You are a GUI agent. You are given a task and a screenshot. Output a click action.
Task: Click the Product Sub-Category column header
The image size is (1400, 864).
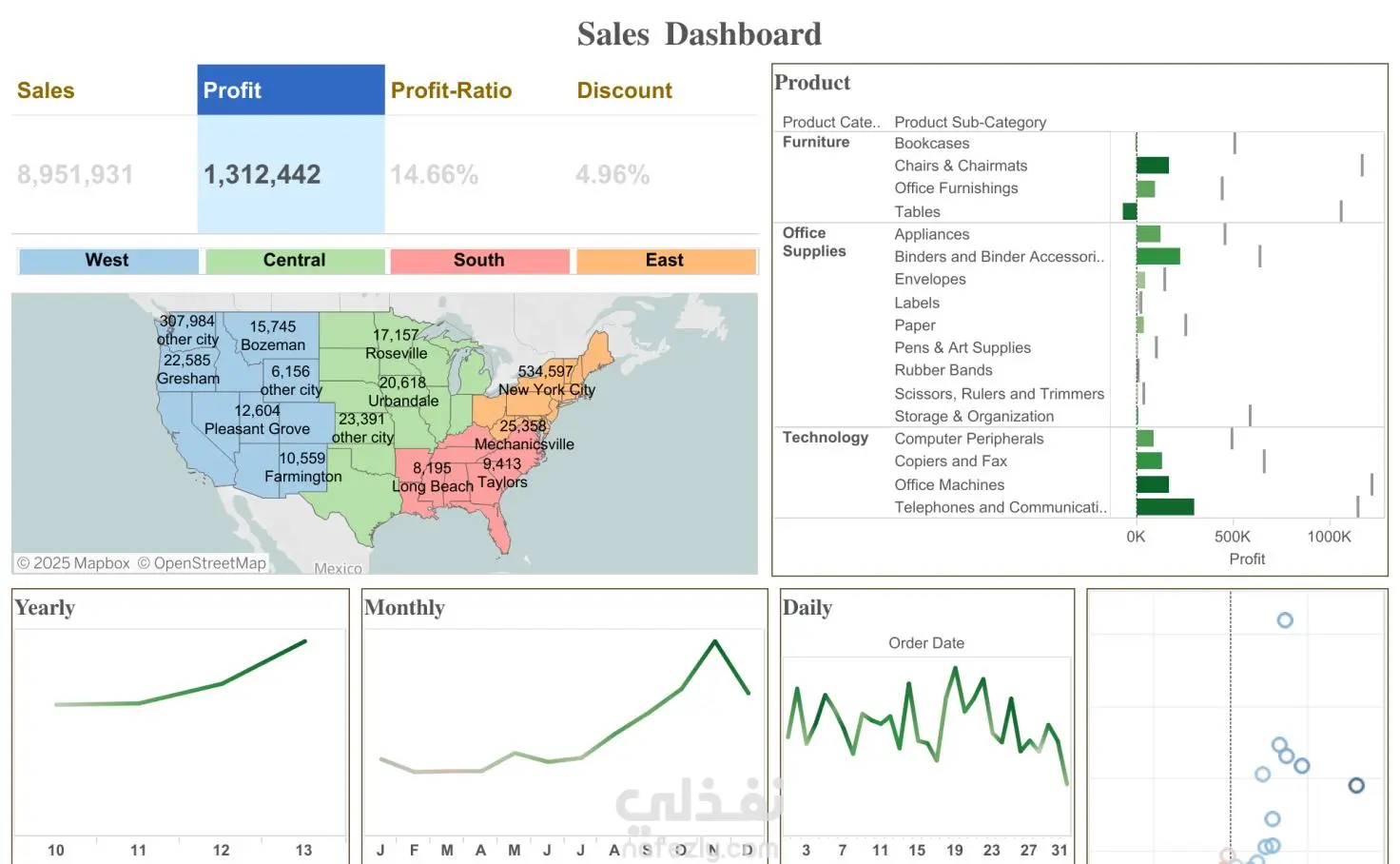(970, 122)
